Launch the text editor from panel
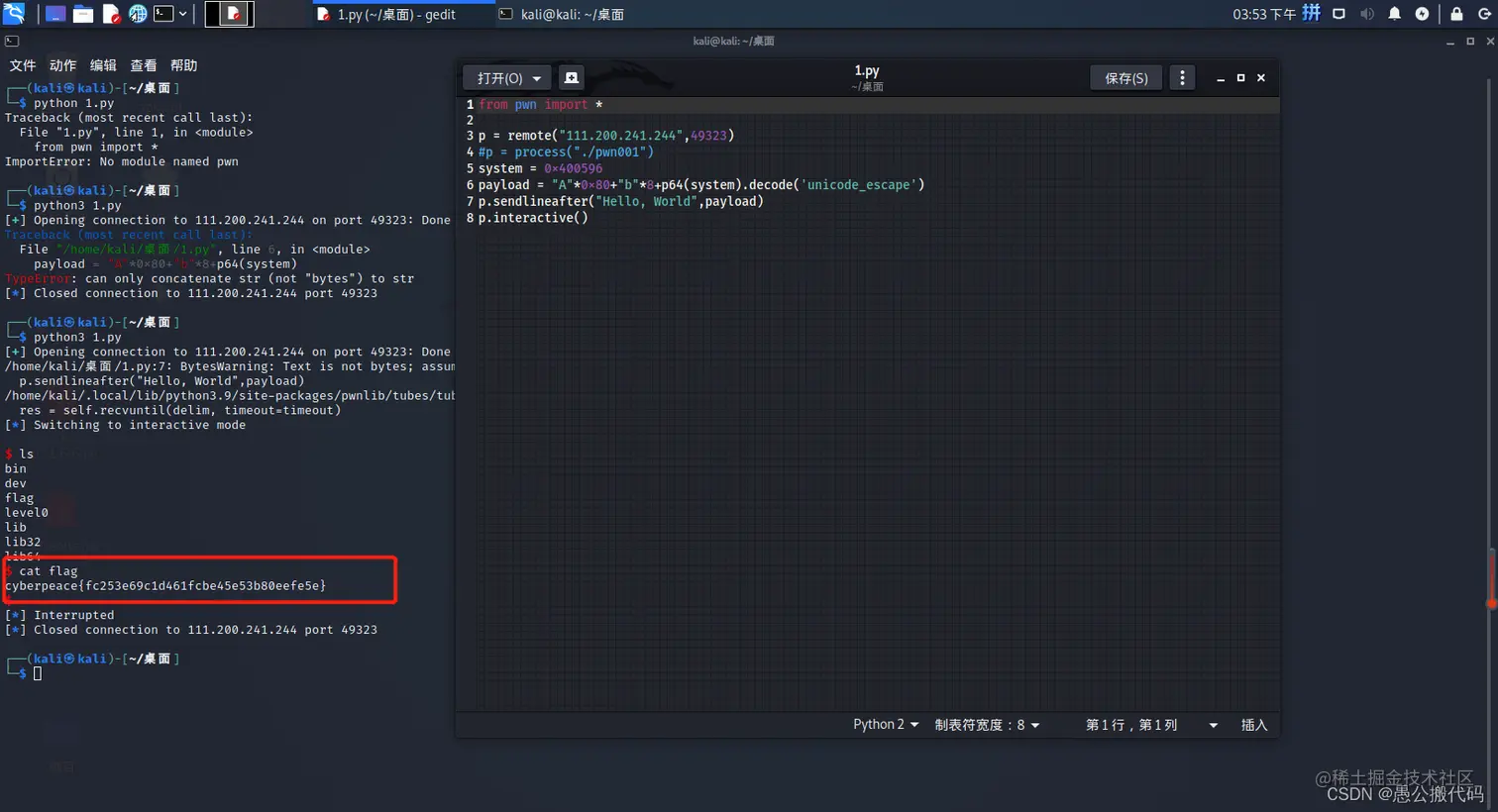The image size is (1498, 812). point(111,14)
